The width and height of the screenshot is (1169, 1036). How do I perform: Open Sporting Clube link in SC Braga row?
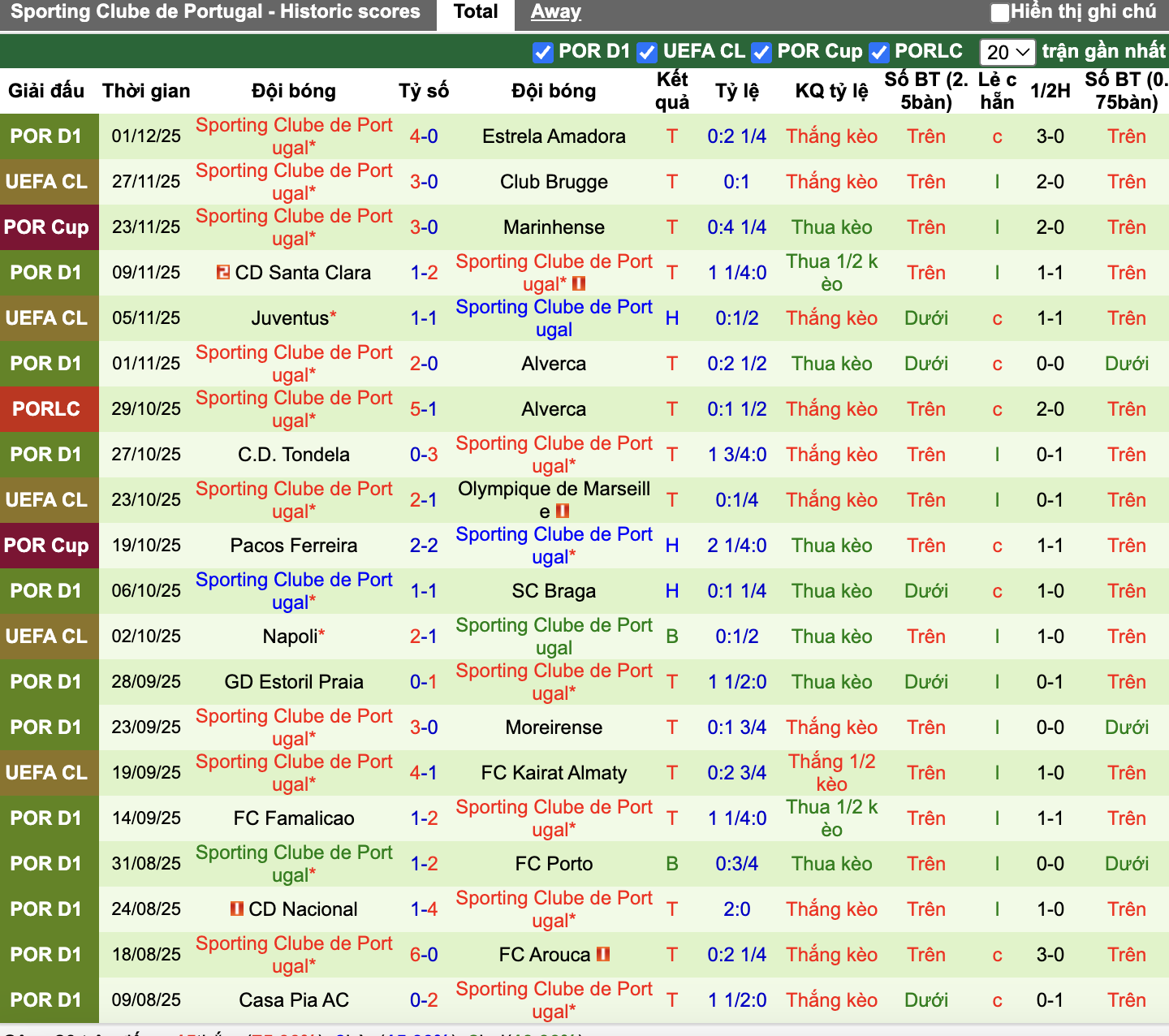(294, 591)
